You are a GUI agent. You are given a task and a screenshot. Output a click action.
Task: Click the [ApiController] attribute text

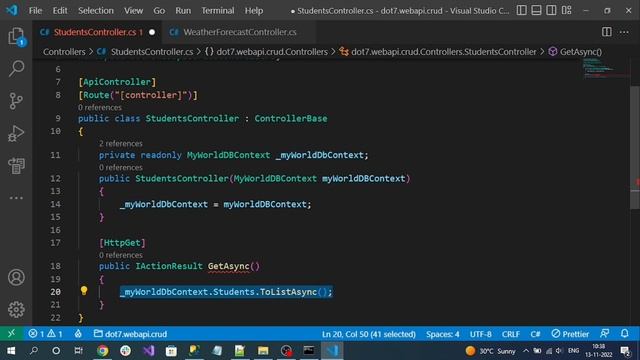117,82
